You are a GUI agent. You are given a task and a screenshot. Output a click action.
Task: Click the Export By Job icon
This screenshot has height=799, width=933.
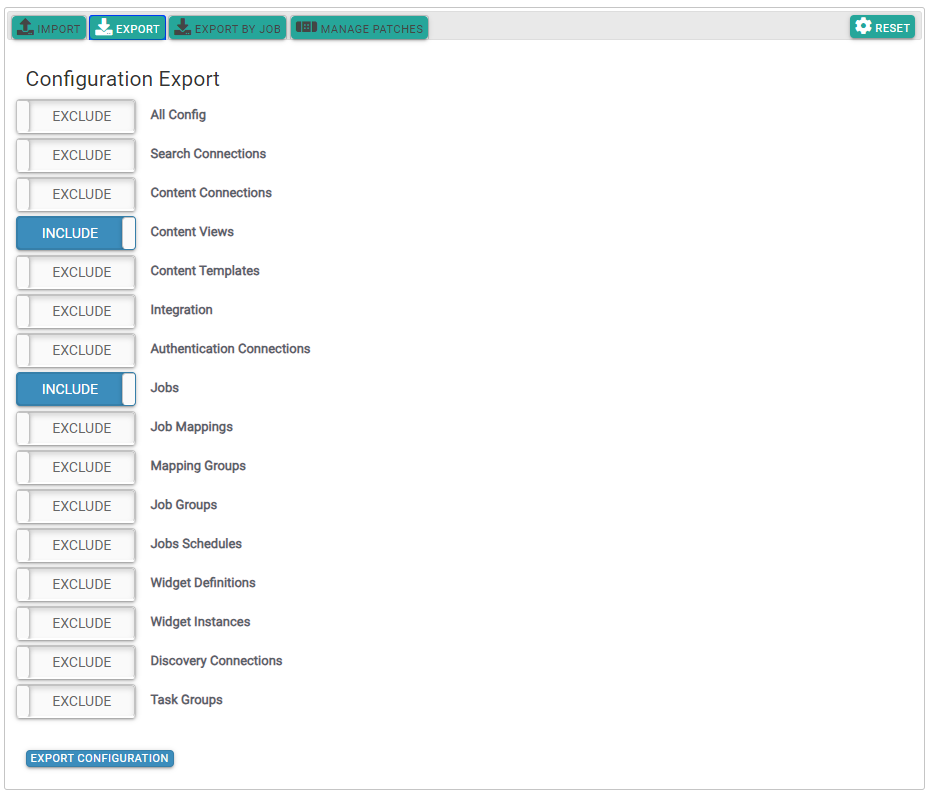pyautogui.click(x=182, y=28)
